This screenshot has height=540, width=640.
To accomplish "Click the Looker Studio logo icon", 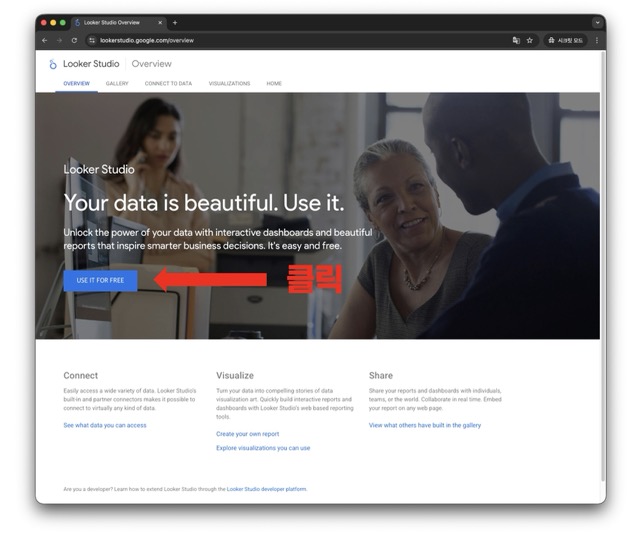I will [53, 64].
